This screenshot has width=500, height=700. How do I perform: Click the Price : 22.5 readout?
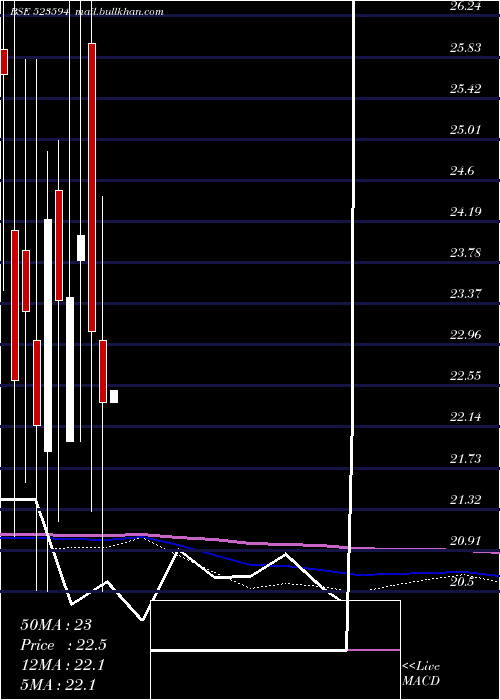pyautogui.click(x=63, y=645)
